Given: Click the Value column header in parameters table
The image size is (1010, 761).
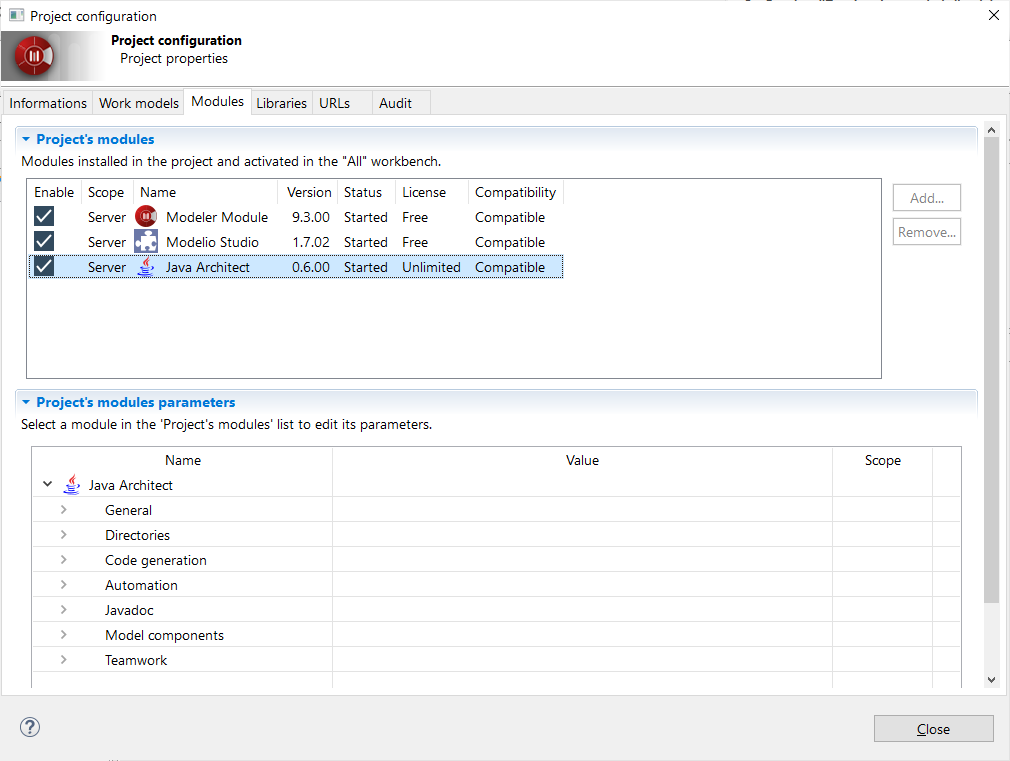Looking at the screenshot, I should pos(582,460).
